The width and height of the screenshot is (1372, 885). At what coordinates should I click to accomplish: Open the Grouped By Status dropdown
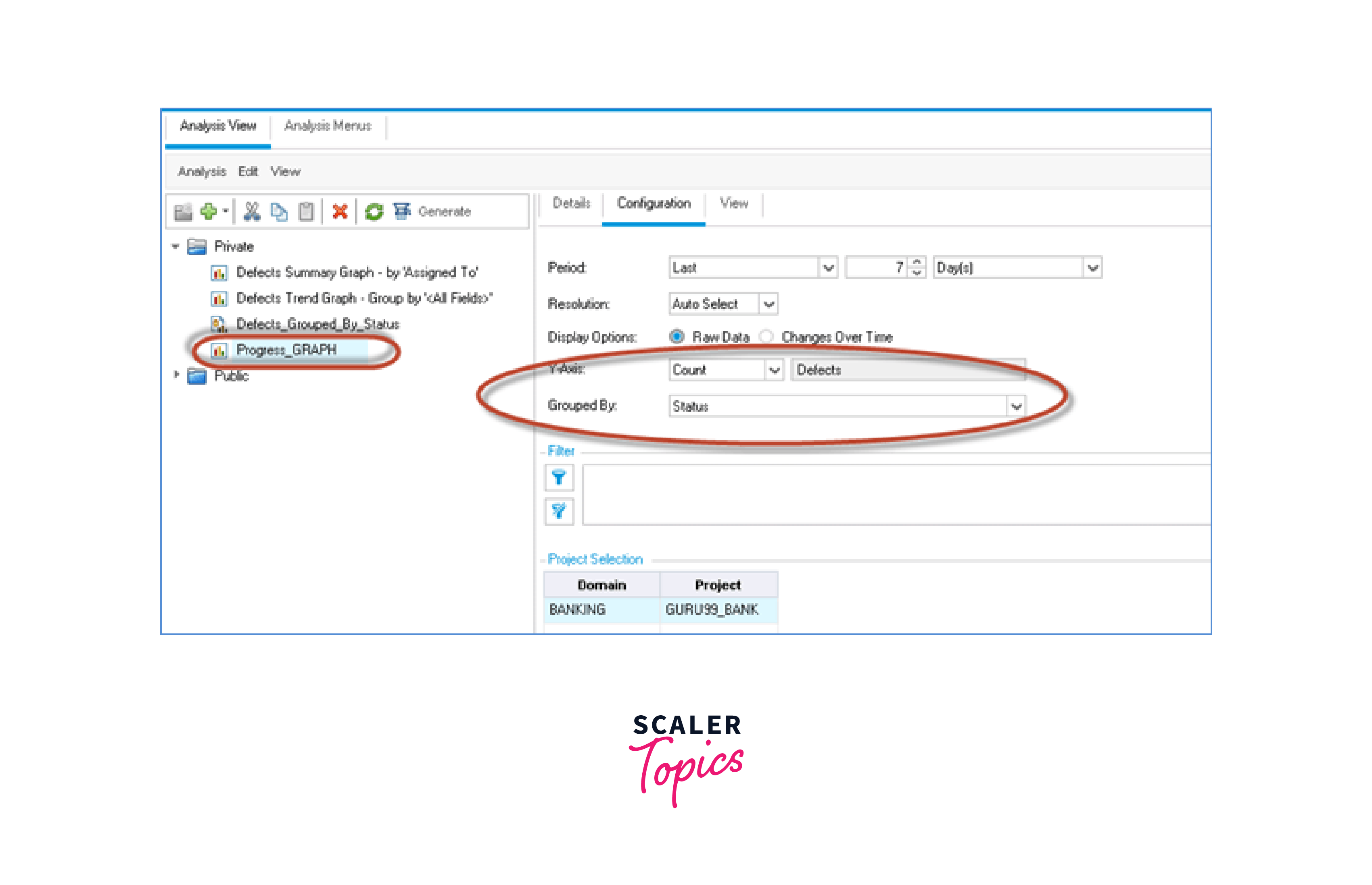coord(1016,407)
